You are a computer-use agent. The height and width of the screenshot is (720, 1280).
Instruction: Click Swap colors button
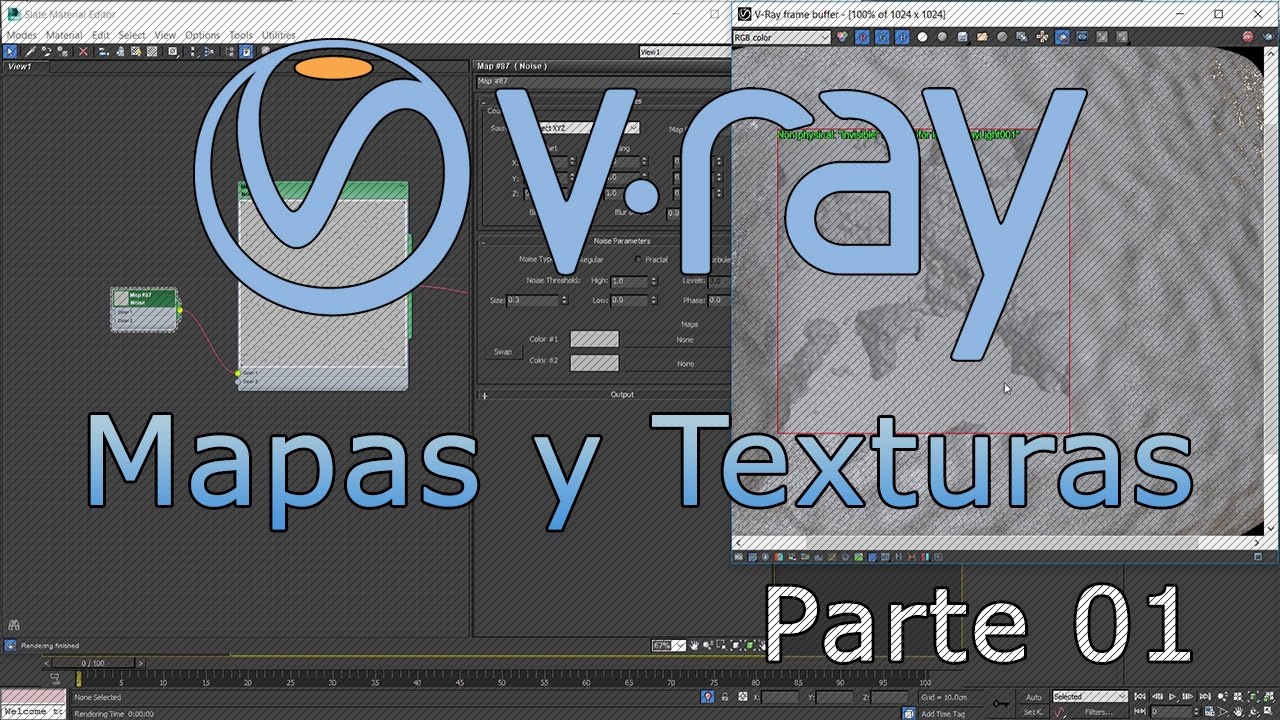click(x=502, y=352)
